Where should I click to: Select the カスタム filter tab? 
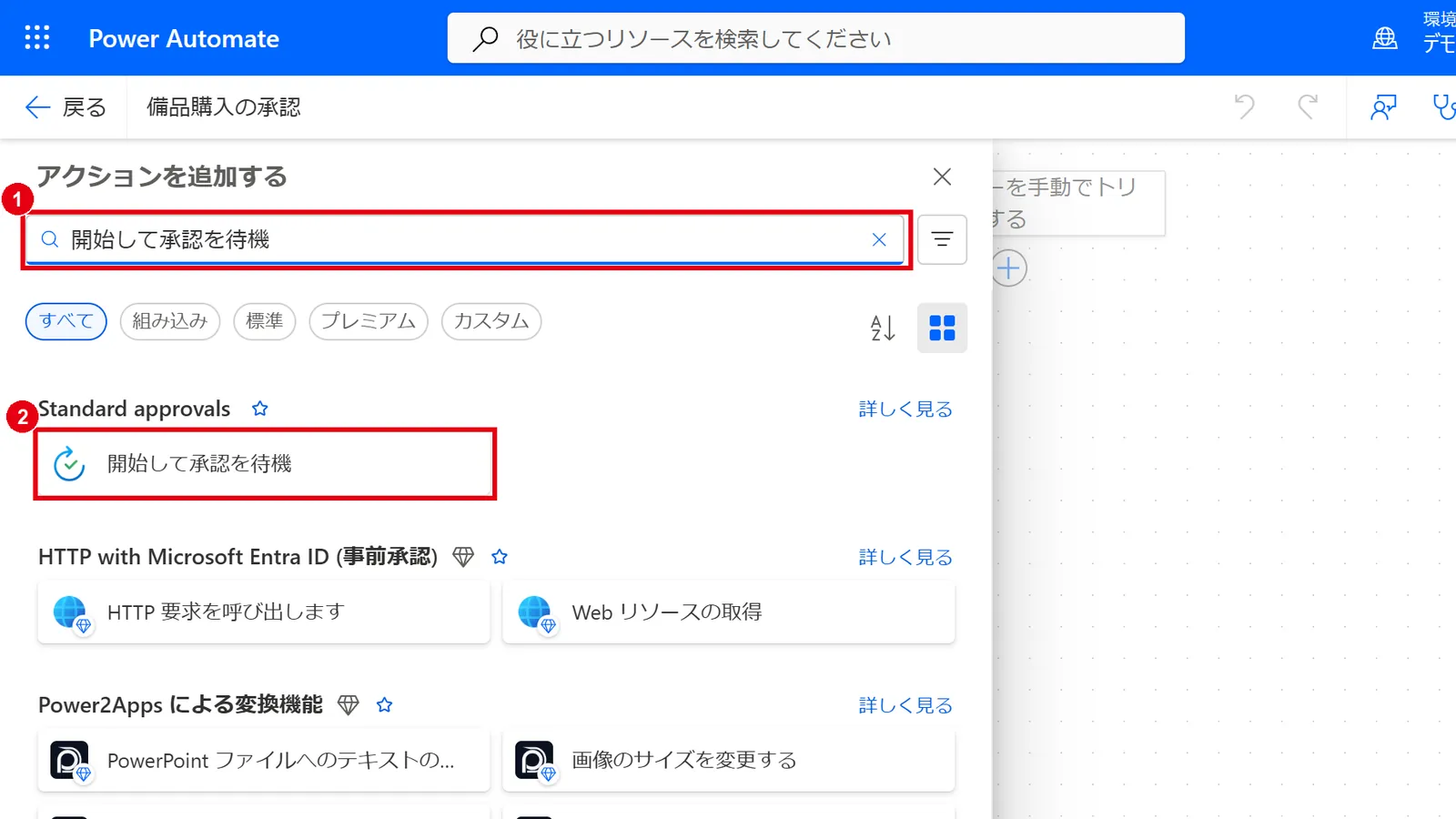coord(491,321)
